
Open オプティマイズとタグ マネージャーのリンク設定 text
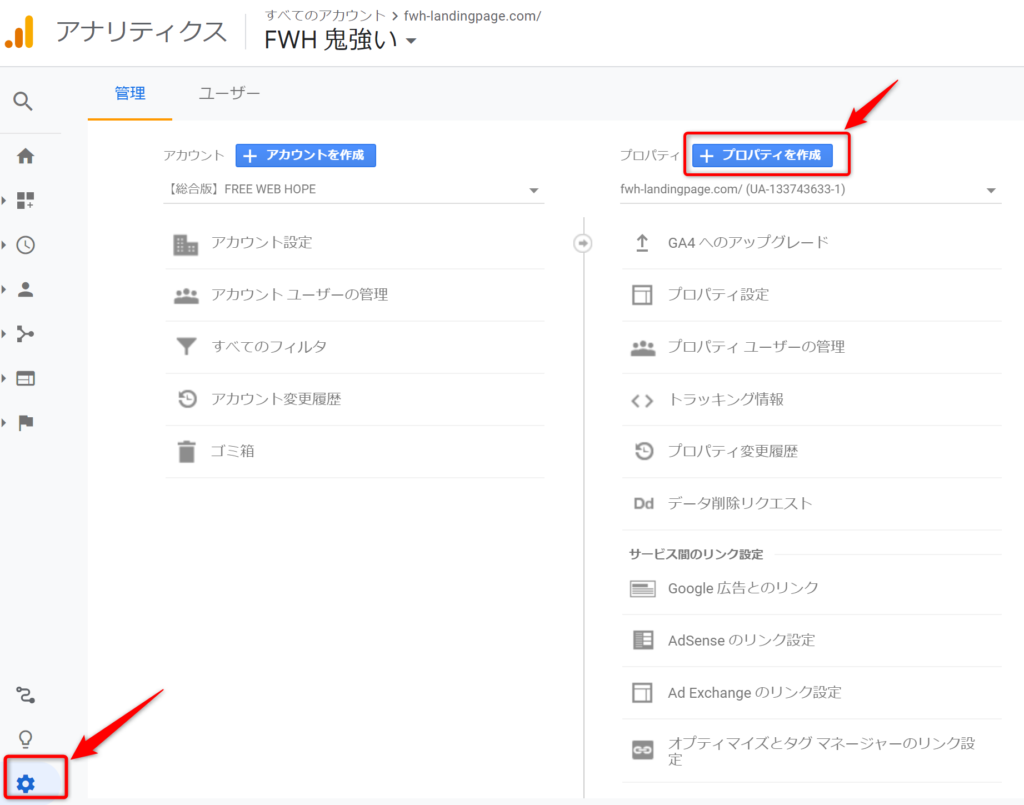click(x=822, y=751)
